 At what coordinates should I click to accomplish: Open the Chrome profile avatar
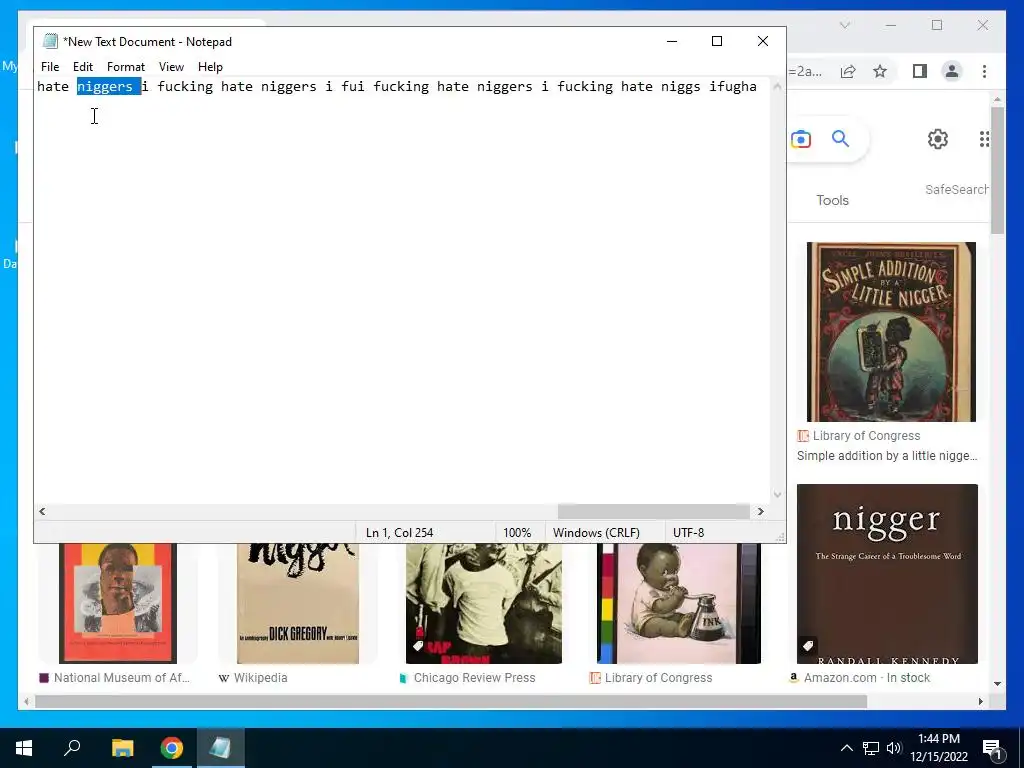tap(952, 71)
